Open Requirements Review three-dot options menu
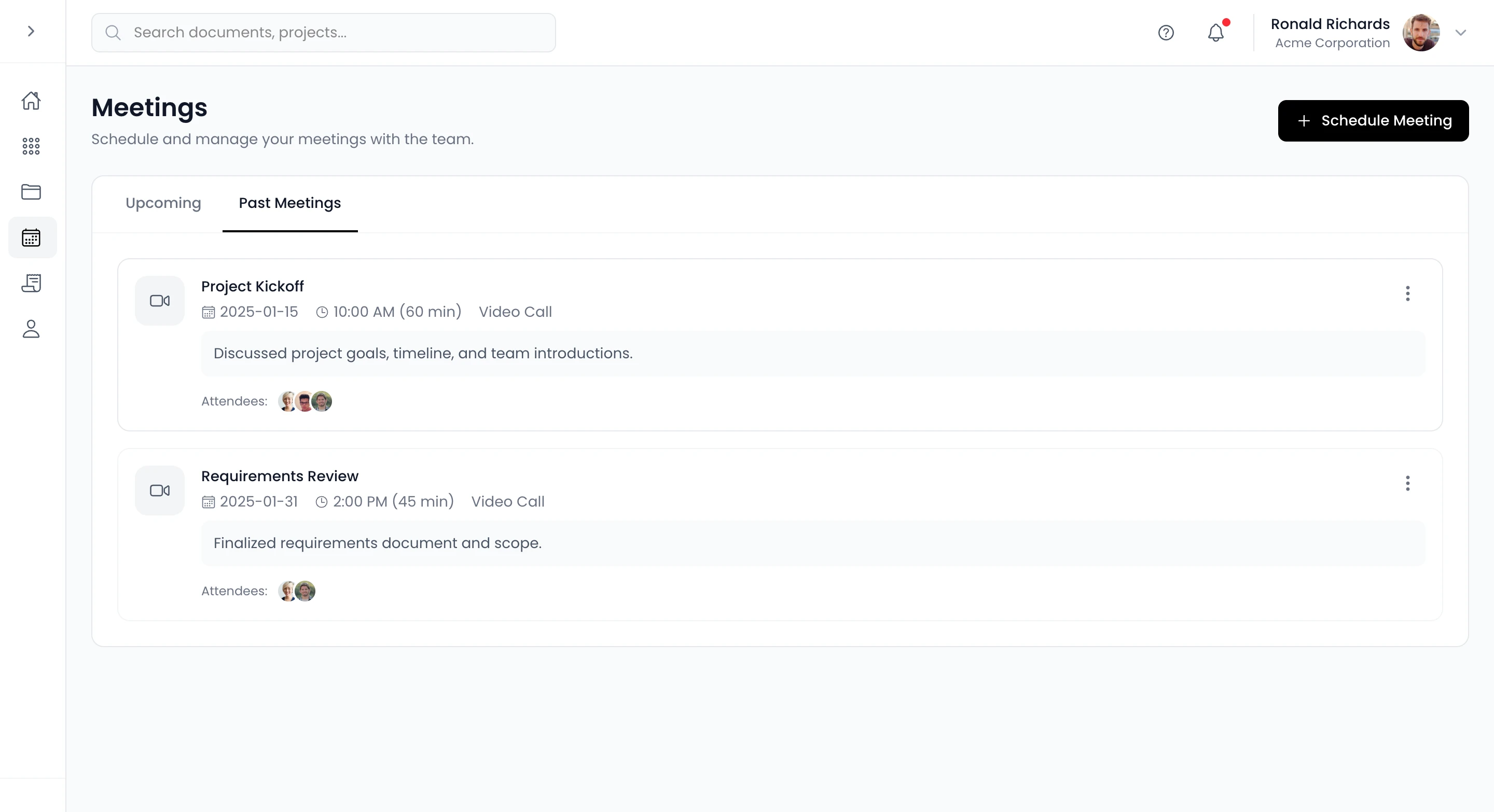The image size is (1494, 812). [x=1407, y=483]
